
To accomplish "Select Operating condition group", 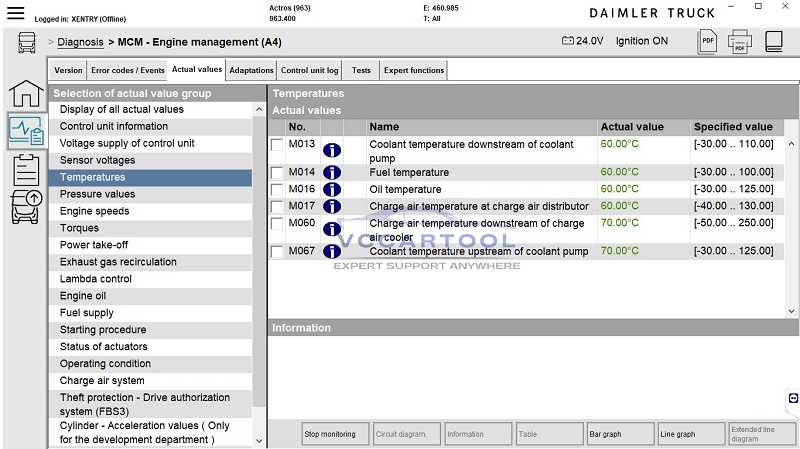I will click(x=151, y=364).
